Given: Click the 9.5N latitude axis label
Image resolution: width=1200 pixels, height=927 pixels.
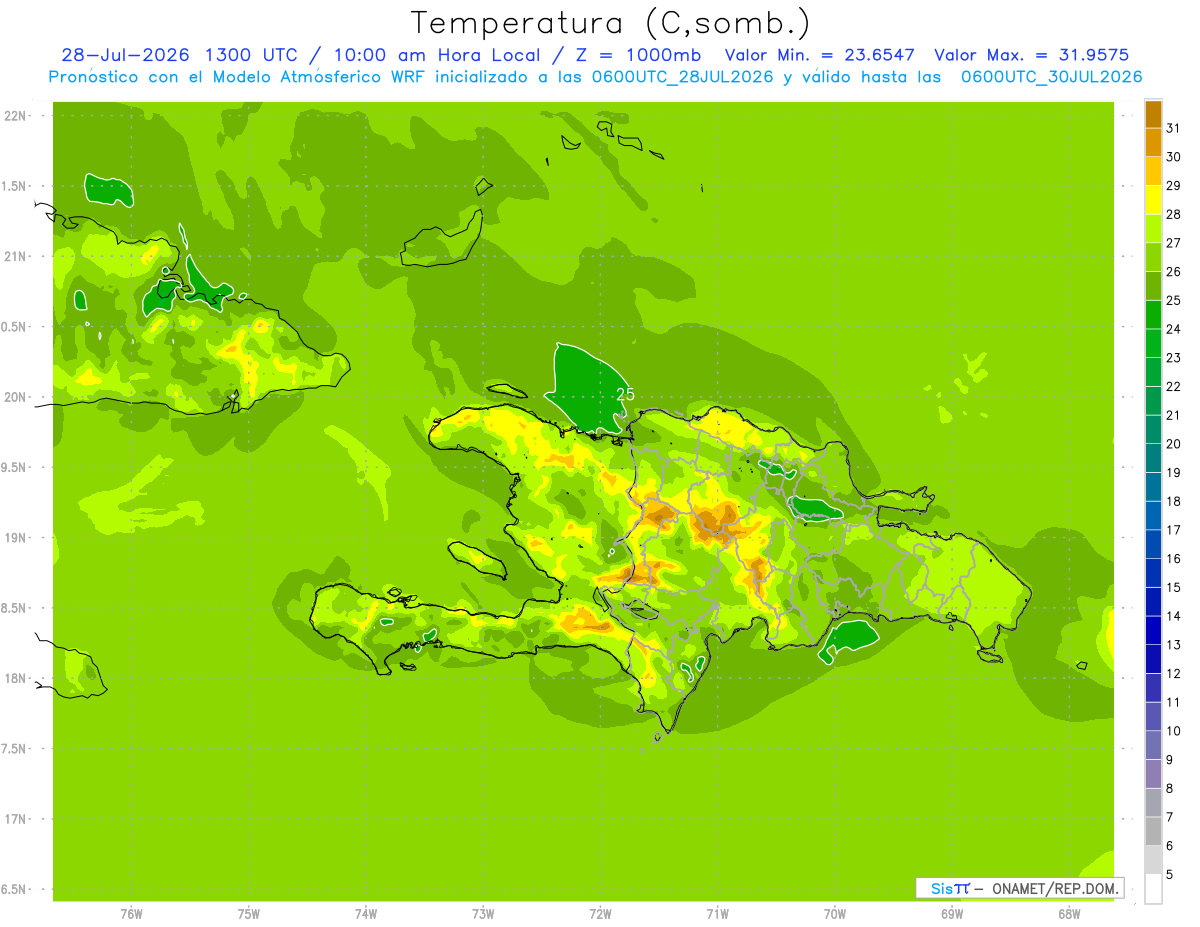Looking at the screenshot, I should (x=14, y=467).
